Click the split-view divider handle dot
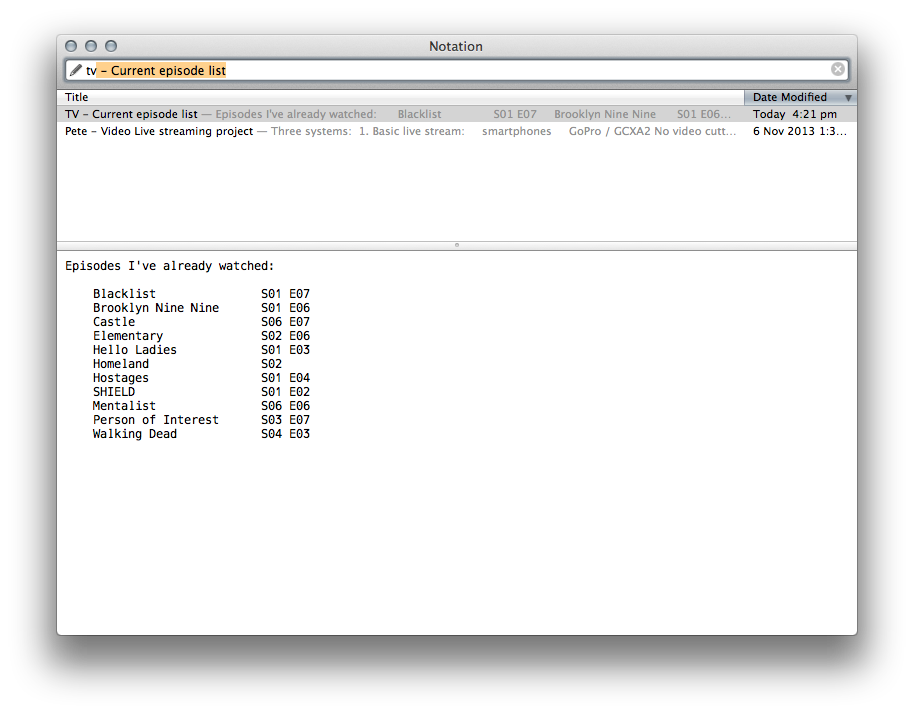Viewport: 914px width, 714px height. (457, 245)
